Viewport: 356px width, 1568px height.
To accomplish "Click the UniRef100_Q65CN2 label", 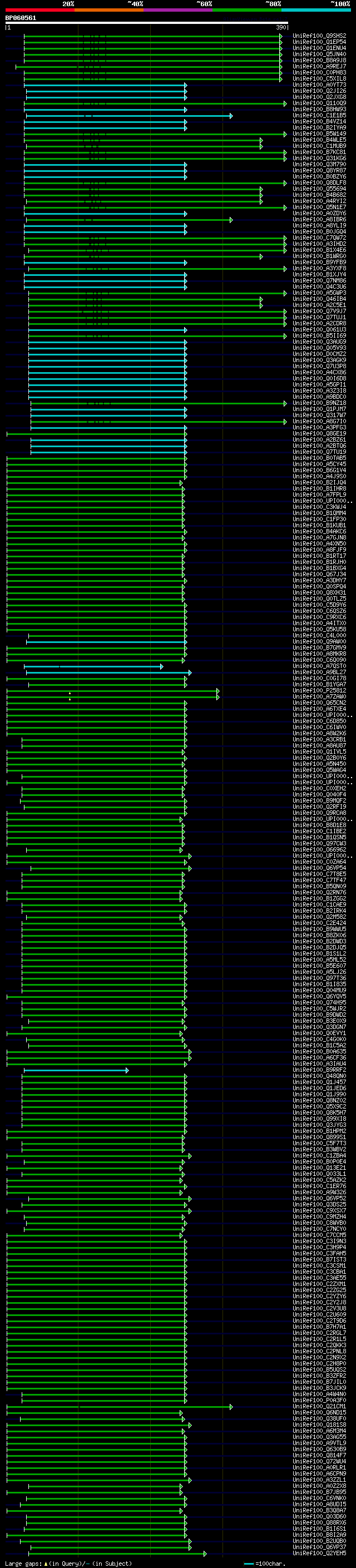I will (319, 703).
